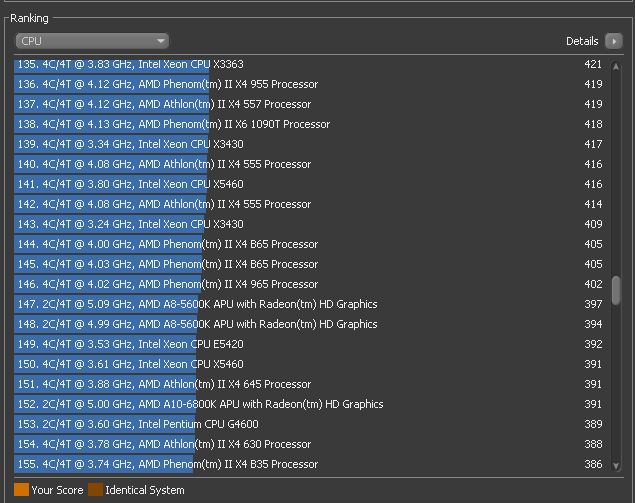Select row 141 Xeon X5460 at 3.80 GHz

[311, 184]
